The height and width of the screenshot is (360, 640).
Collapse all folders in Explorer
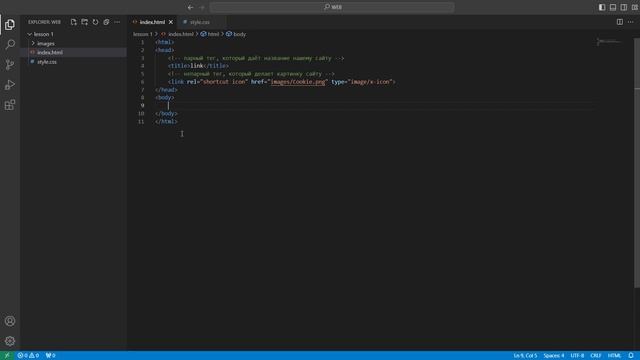pyautogui.click(x=107, y=22)
